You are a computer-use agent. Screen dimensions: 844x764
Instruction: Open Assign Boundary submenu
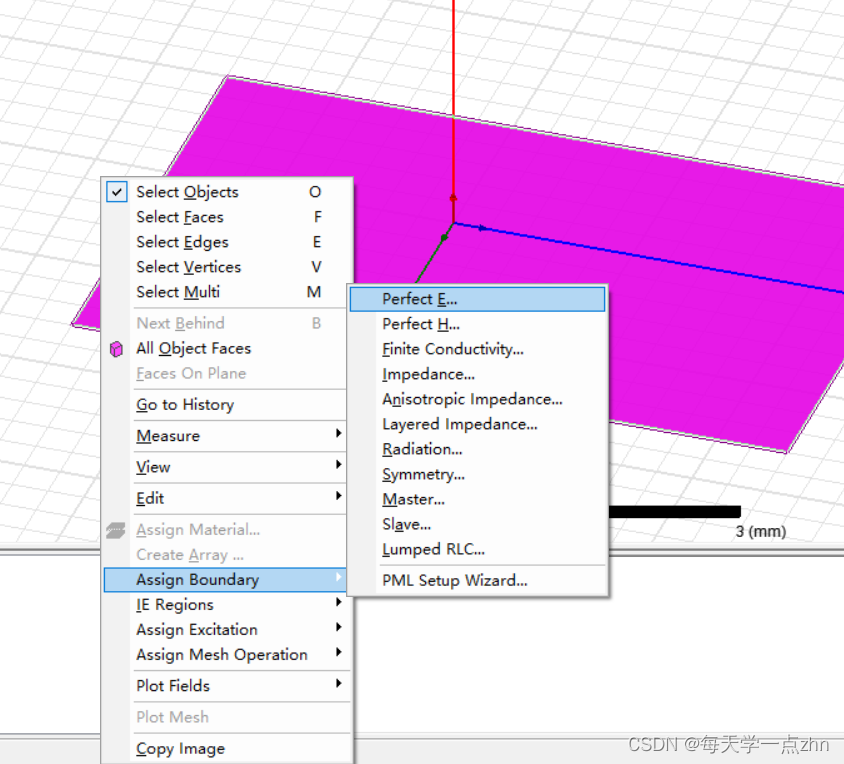[226, 580]
